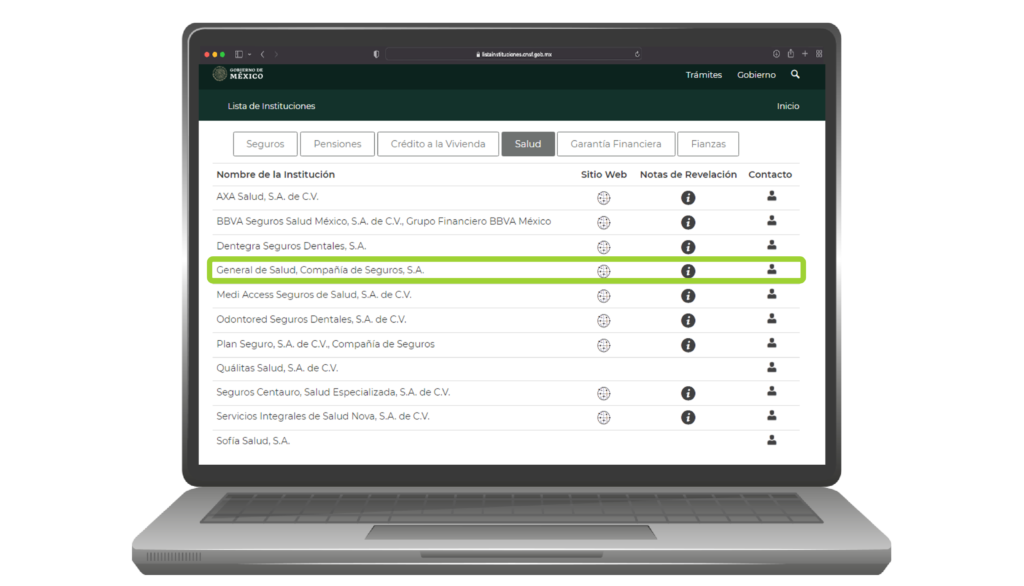View disclosure notes for BBVA Seguros Salud
1024x586 pixels.
688,223
